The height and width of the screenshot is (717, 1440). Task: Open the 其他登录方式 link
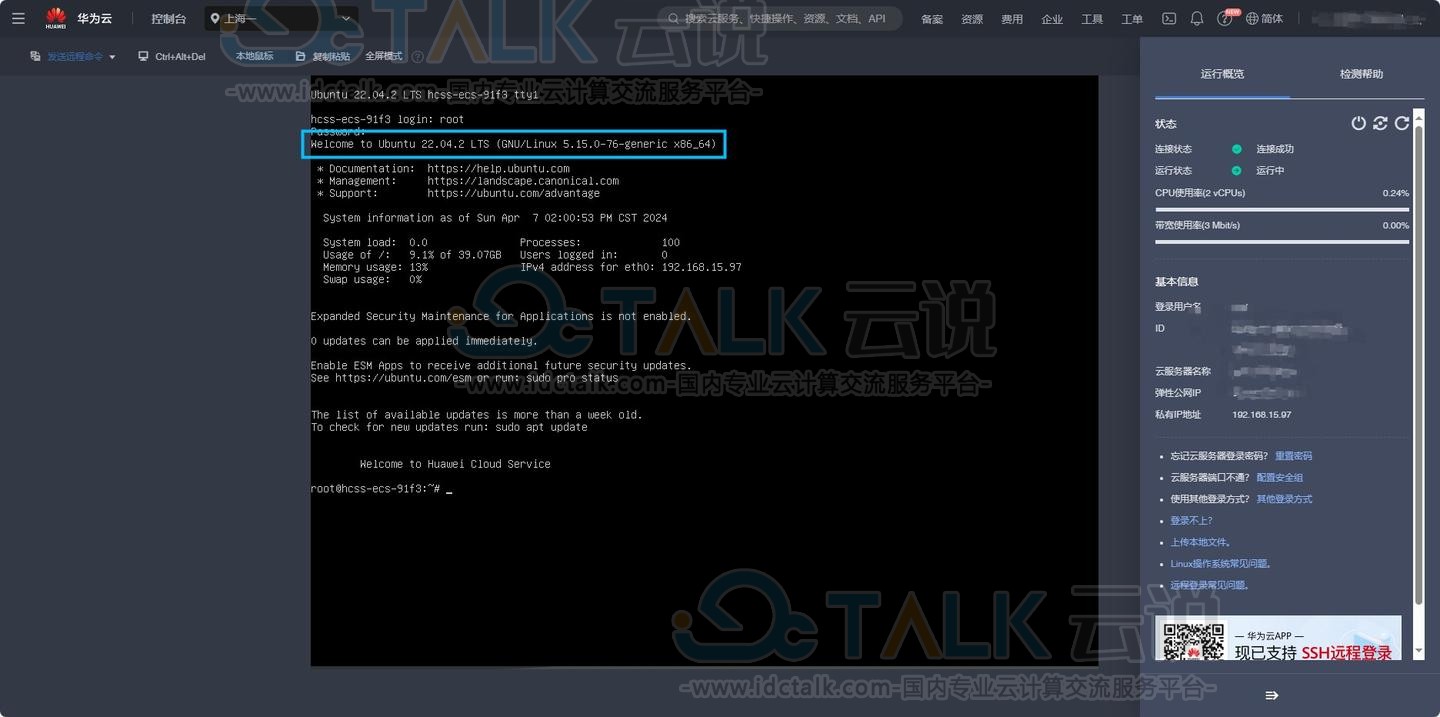point(1284,499)
